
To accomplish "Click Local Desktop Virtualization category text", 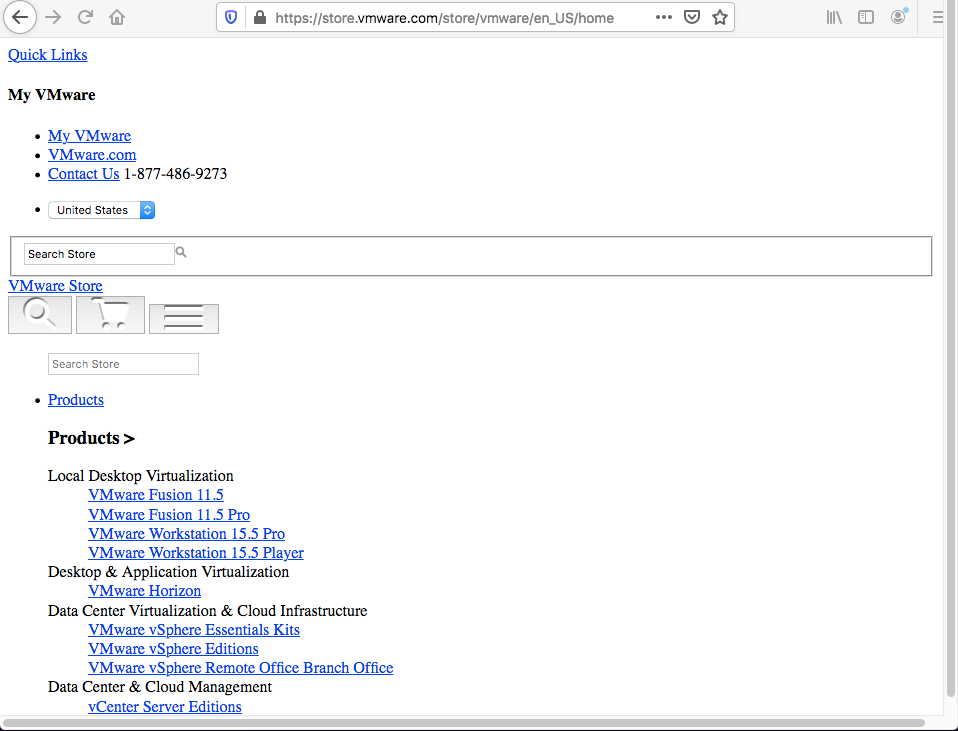I will [141, 476].
